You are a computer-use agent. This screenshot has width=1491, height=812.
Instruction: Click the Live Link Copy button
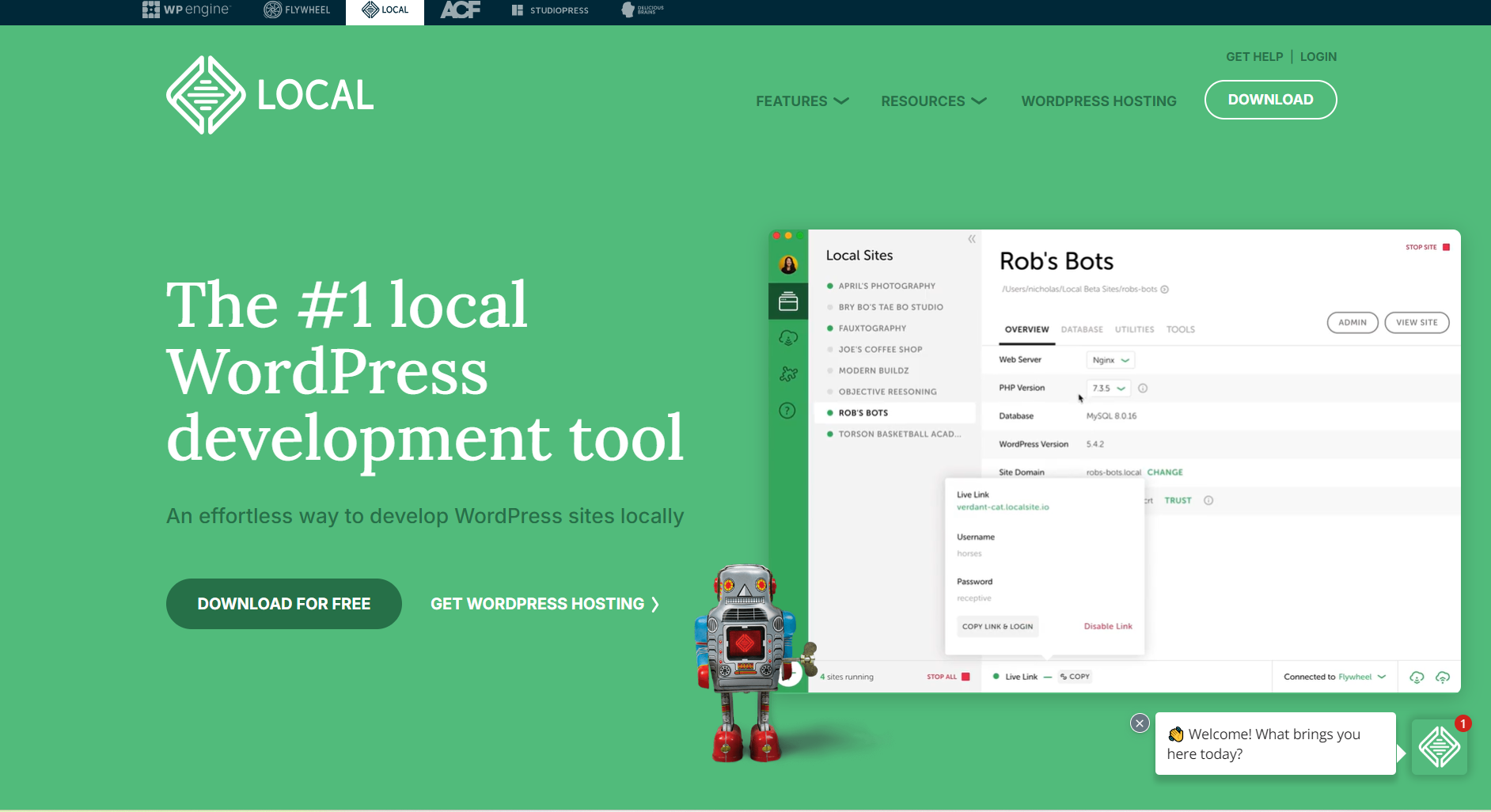click(x=1076, y=677)
